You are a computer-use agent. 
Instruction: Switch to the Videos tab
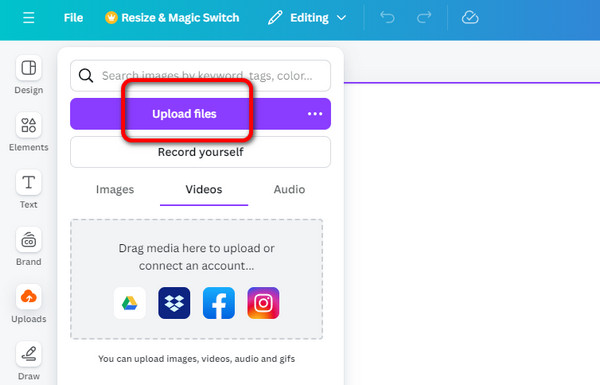[x=204, y=189]
